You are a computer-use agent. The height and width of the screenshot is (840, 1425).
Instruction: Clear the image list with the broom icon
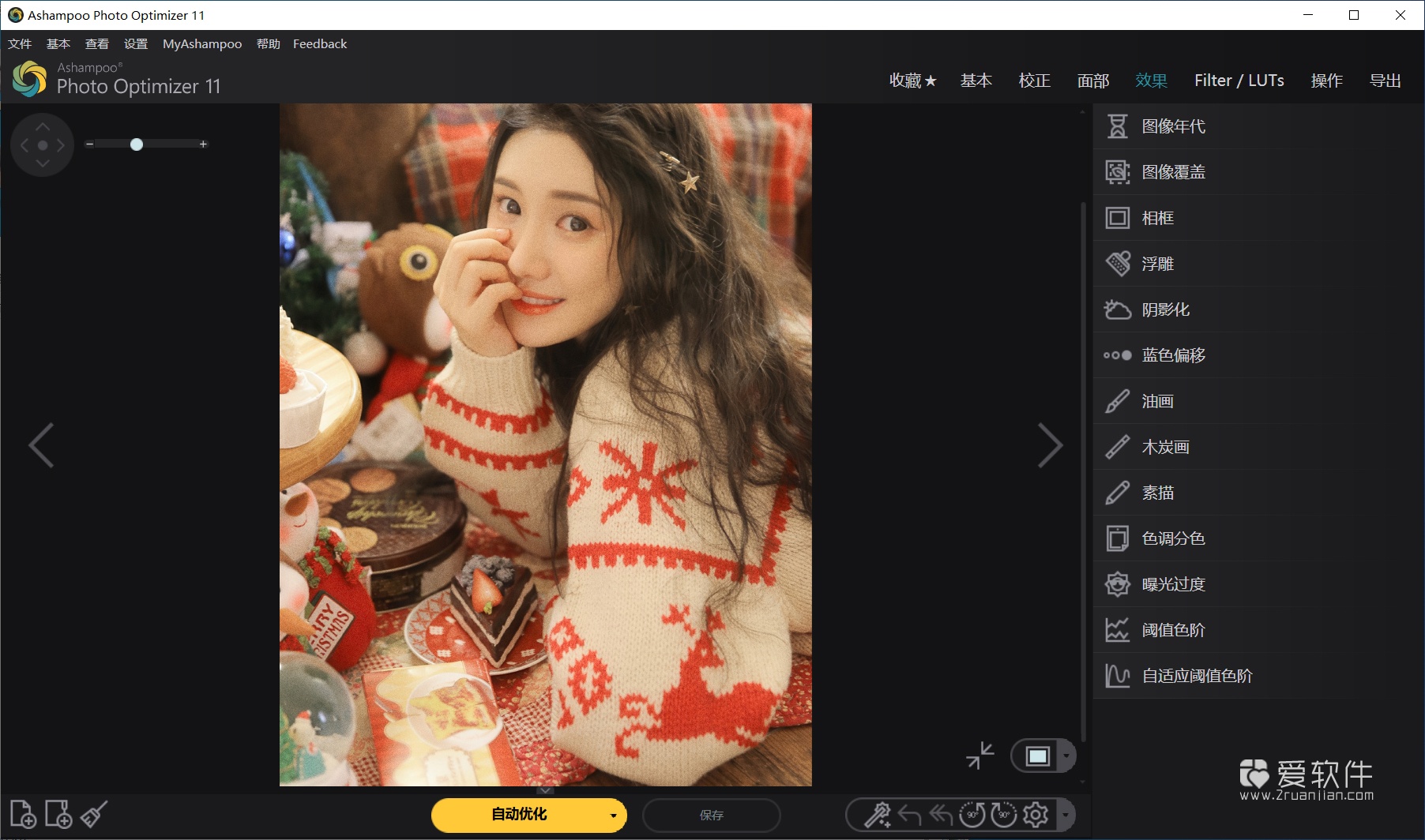(x=91, y=815)
